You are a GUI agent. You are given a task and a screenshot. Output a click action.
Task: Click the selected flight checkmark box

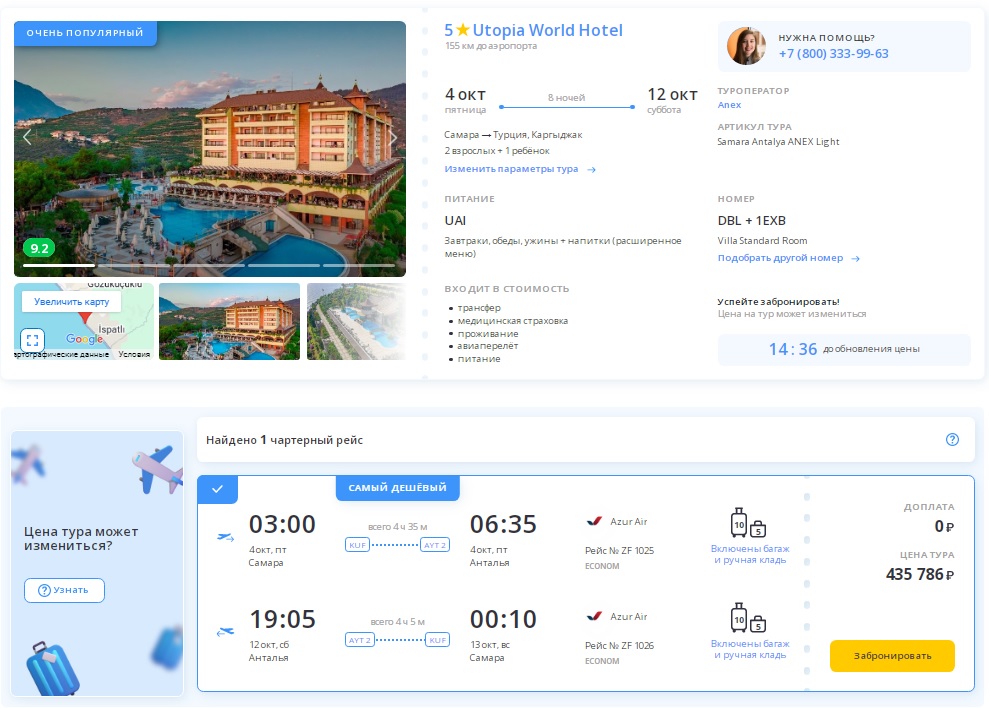(218, 489)
